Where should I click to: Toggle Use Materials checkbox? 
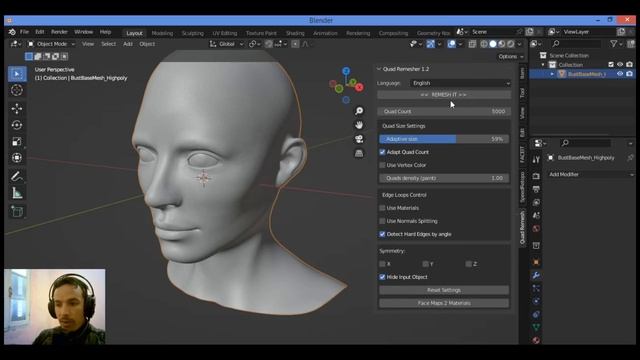pyautogui.click(x=382, y=208)
